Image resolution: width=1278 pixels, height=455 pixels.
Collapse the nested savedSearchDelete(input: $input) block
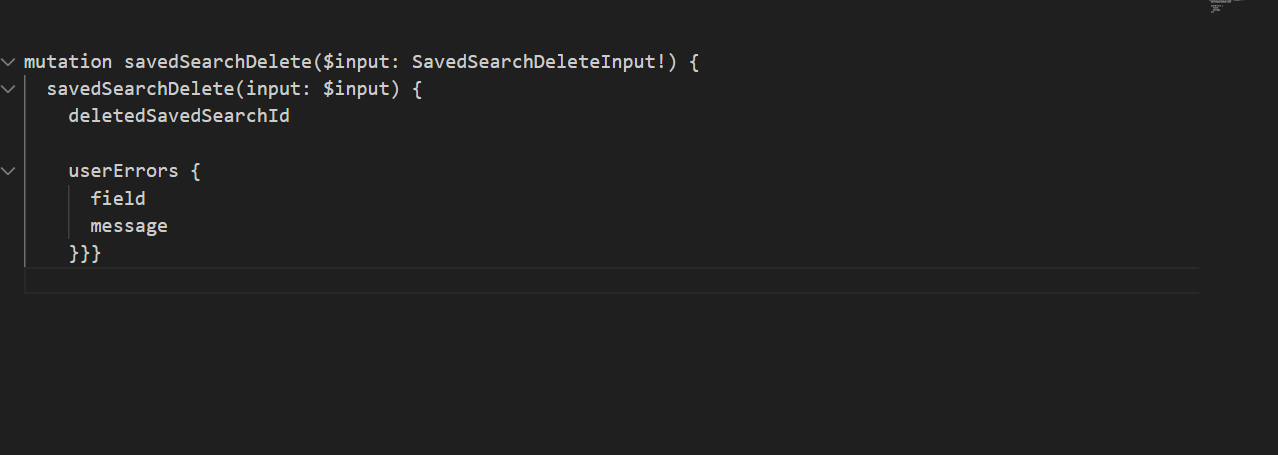pos(8,89)
